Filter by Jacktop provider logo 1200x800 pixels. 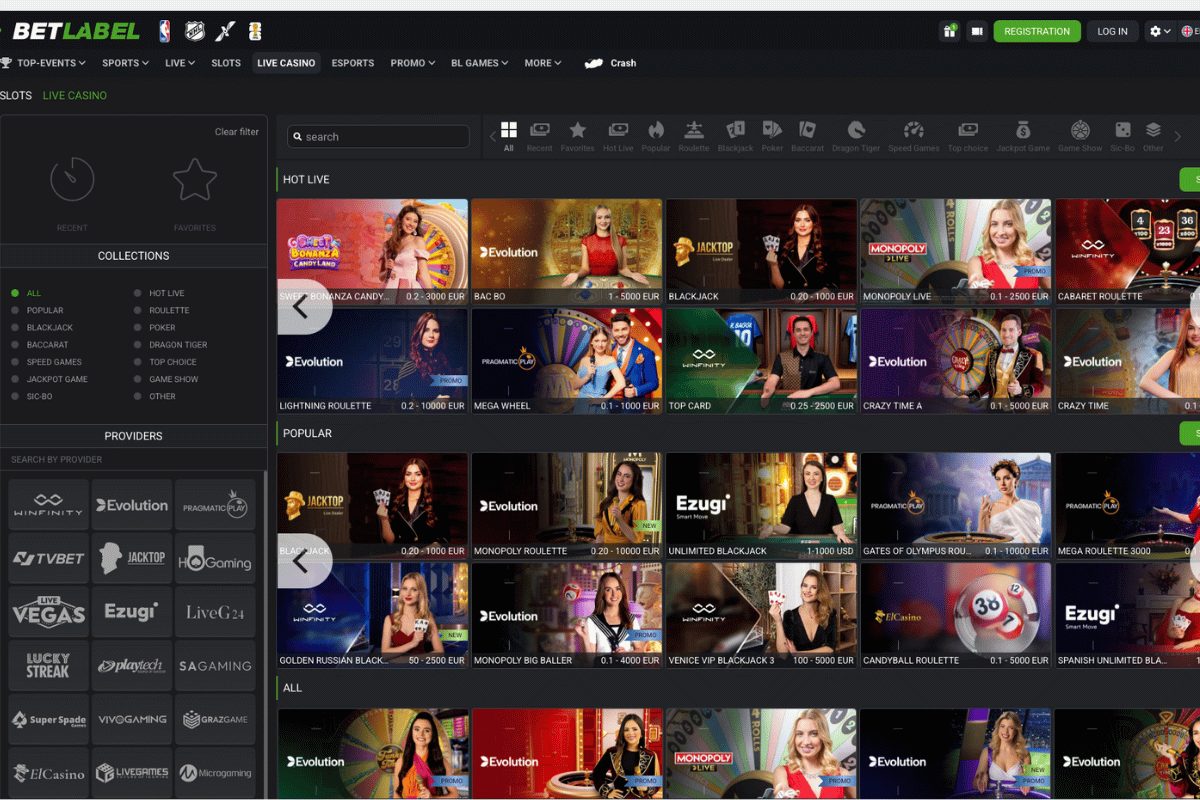point(132,558)
